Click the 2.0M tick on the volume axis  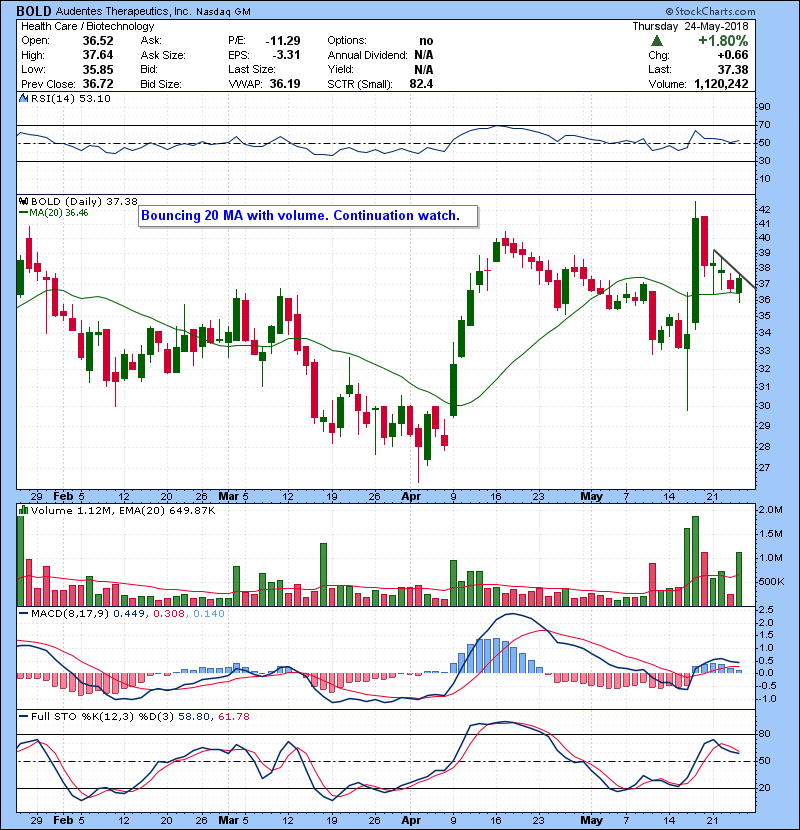coord(770,510)
